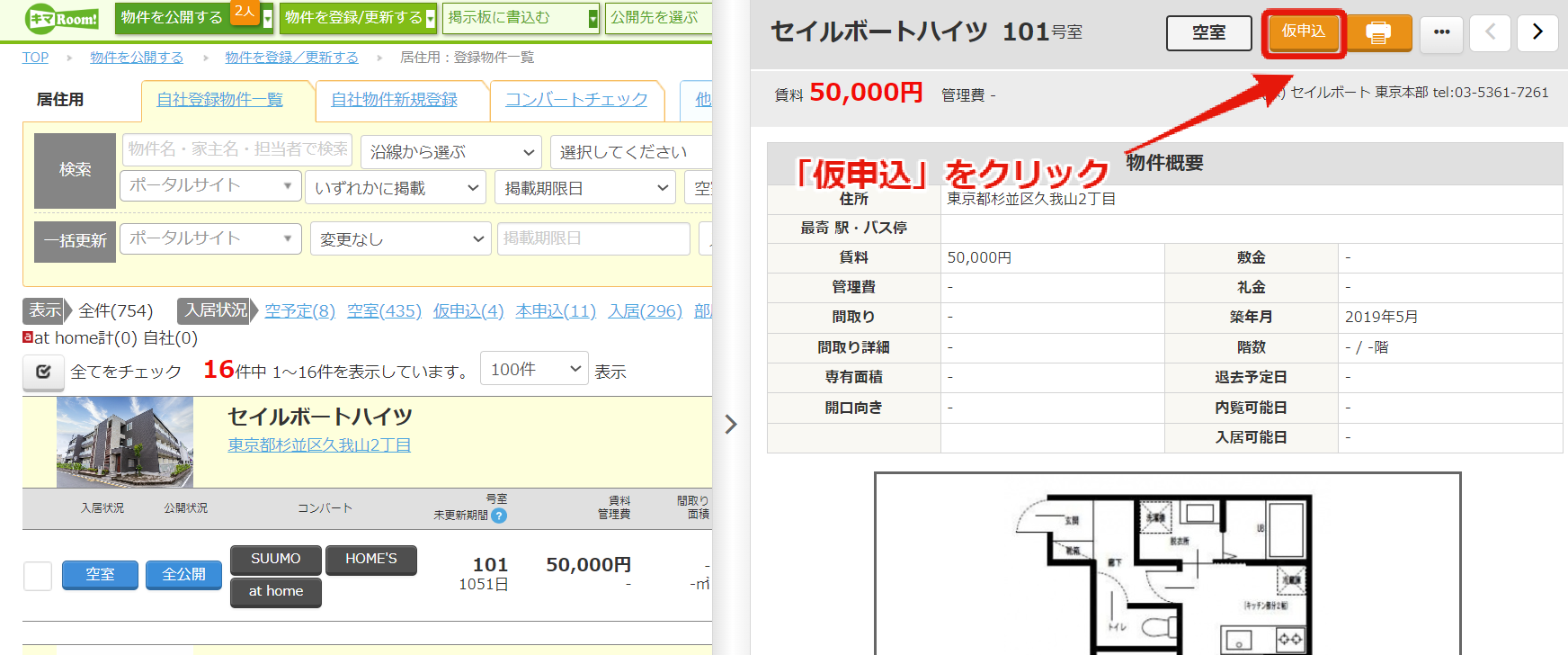Click the blue help icon by 未更新期間

499,516
